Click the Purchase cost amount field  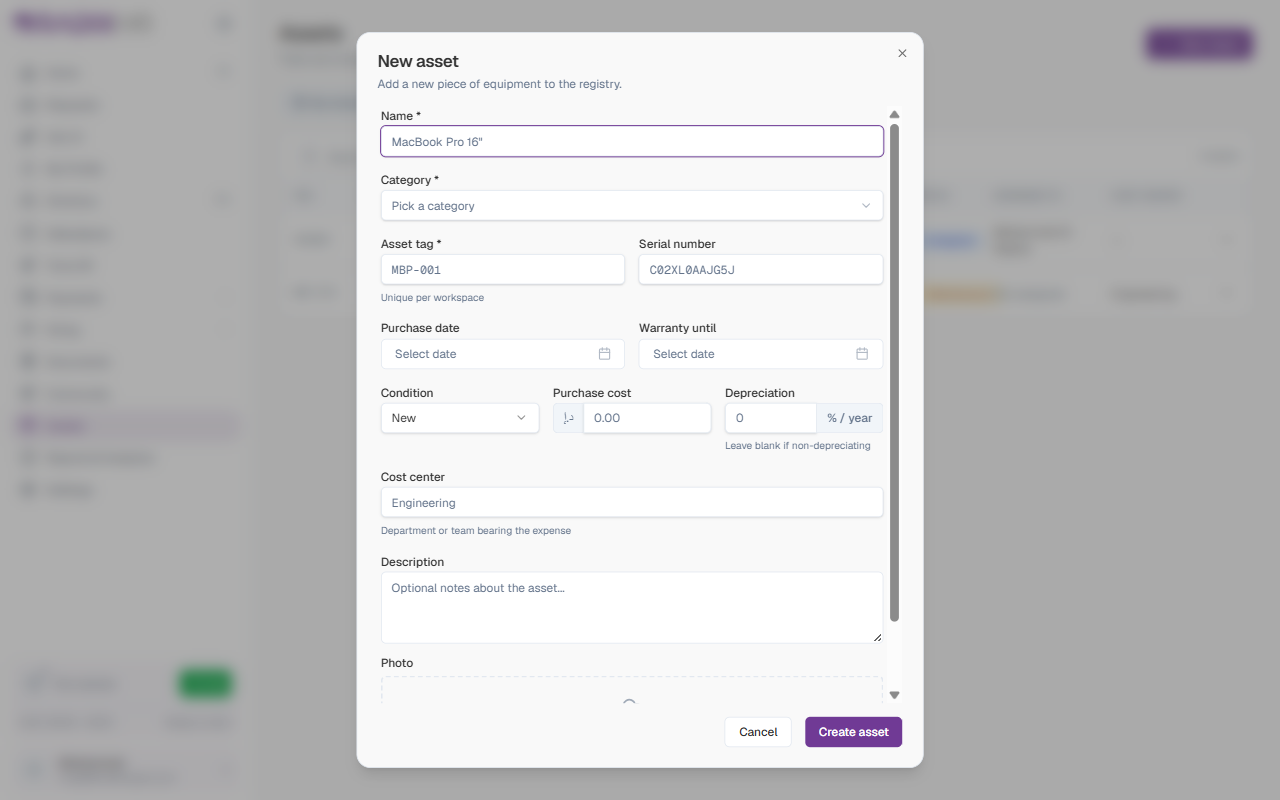coord(647,418)
